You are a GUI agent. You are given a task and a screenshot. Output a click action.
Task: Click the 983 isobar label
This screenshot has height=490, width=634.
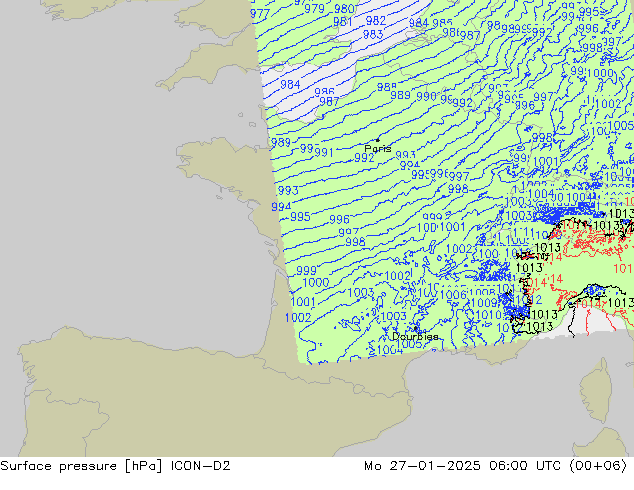373,34
